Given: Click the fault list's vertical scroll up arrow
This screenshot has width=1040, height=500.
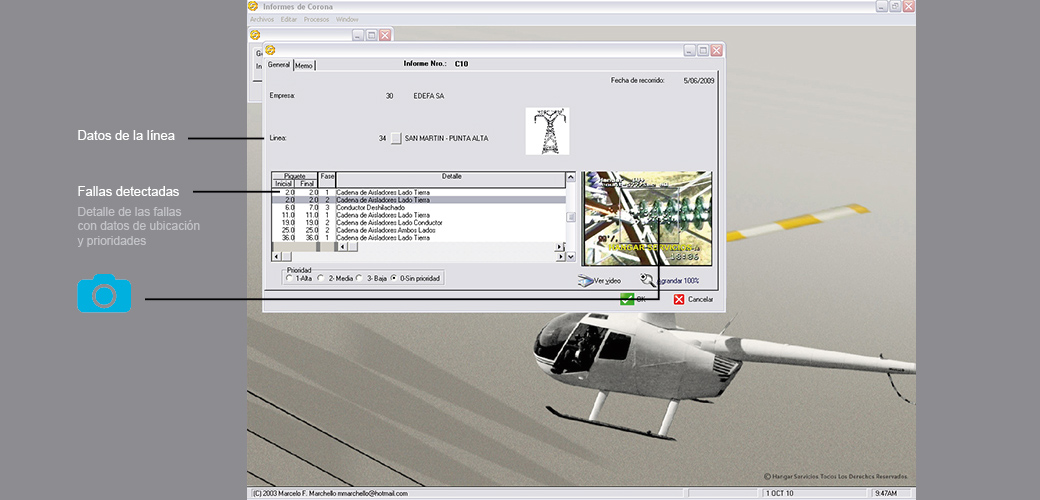Looking at the screenshot, I should pos(570,176).
